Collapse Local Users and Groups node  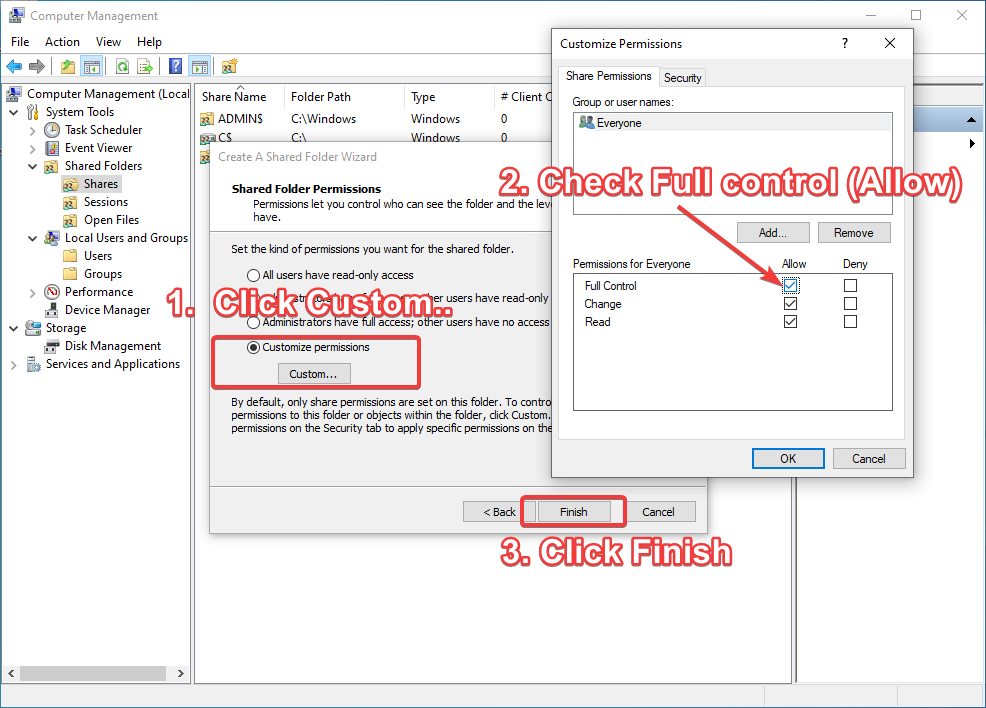point(33,238)
